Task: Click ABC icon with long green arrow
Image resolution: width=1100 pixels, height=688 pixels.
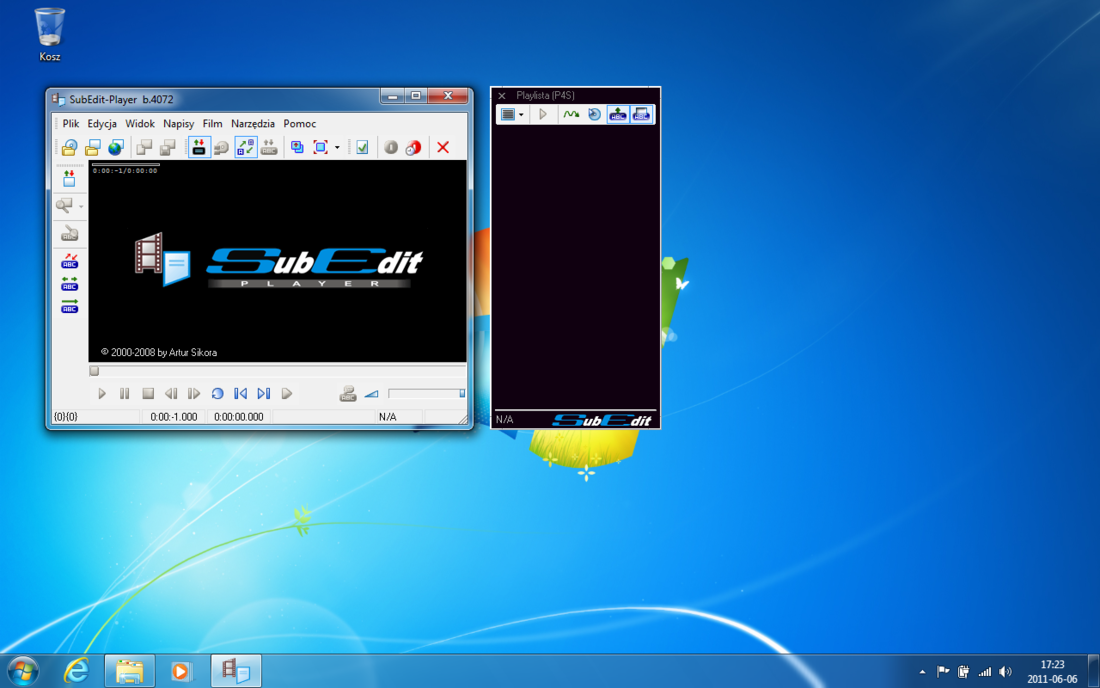Action: click(x=69, y=306)
